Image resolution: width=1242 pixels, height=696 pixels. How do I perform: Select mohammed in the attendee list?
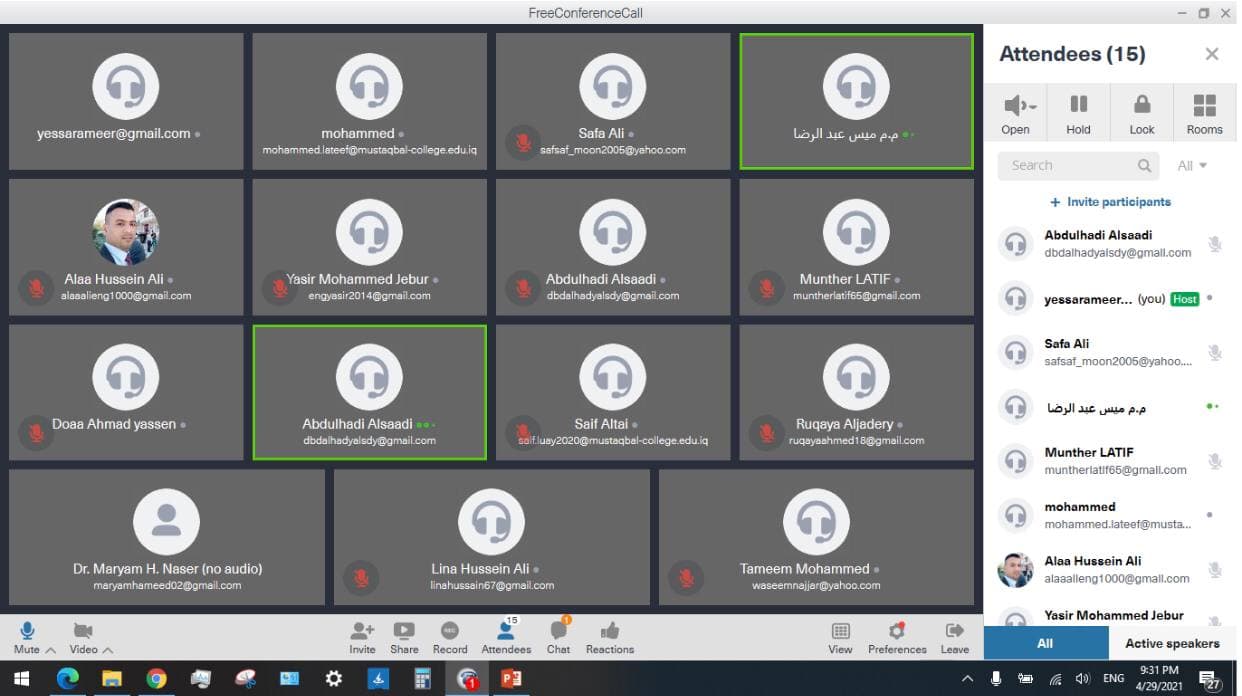[1110, 515]
